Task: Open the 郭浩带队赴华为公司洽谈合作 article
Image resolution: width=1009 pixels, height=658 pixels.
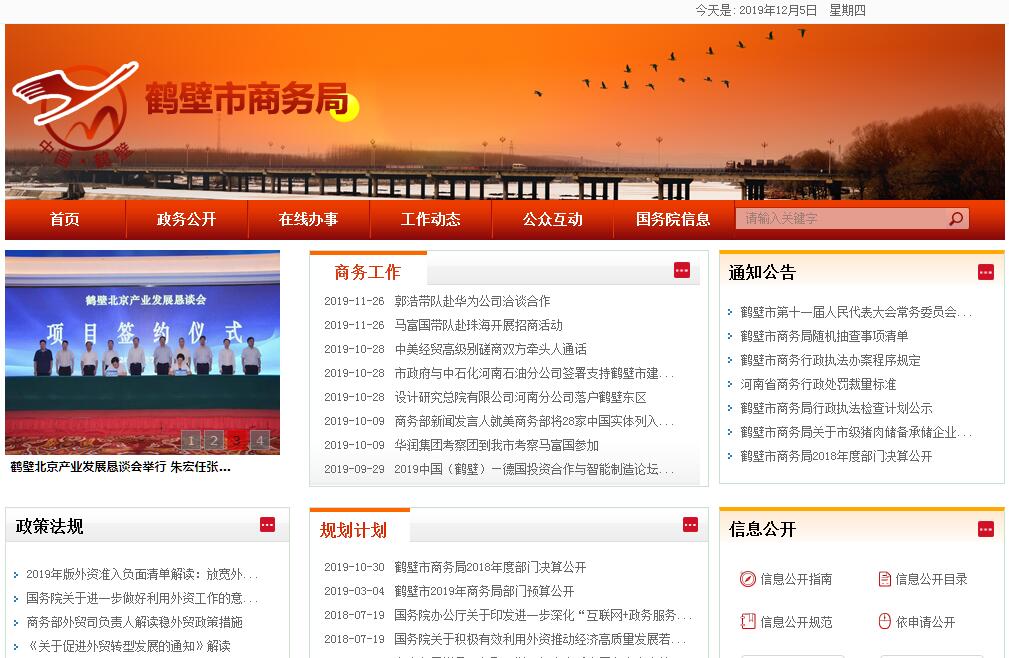Action: (472, 301)
